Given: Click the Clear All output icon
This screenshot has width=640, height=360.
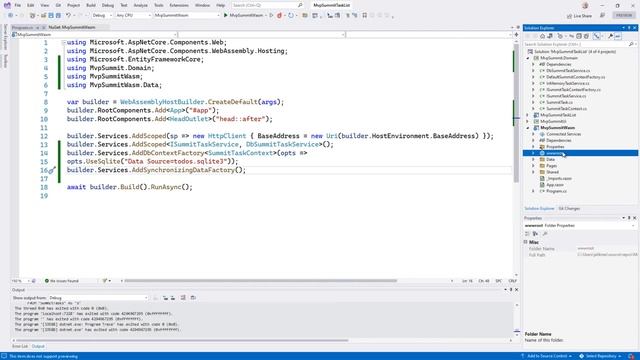Looking at the screenshot, I should [183, 298].
